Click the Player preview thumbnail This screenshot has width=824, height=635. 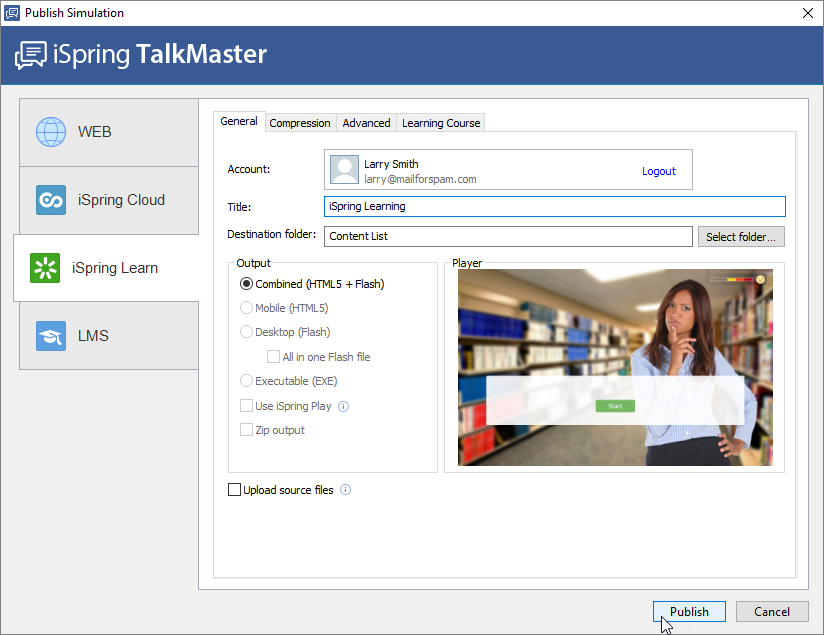click(615, 367)
